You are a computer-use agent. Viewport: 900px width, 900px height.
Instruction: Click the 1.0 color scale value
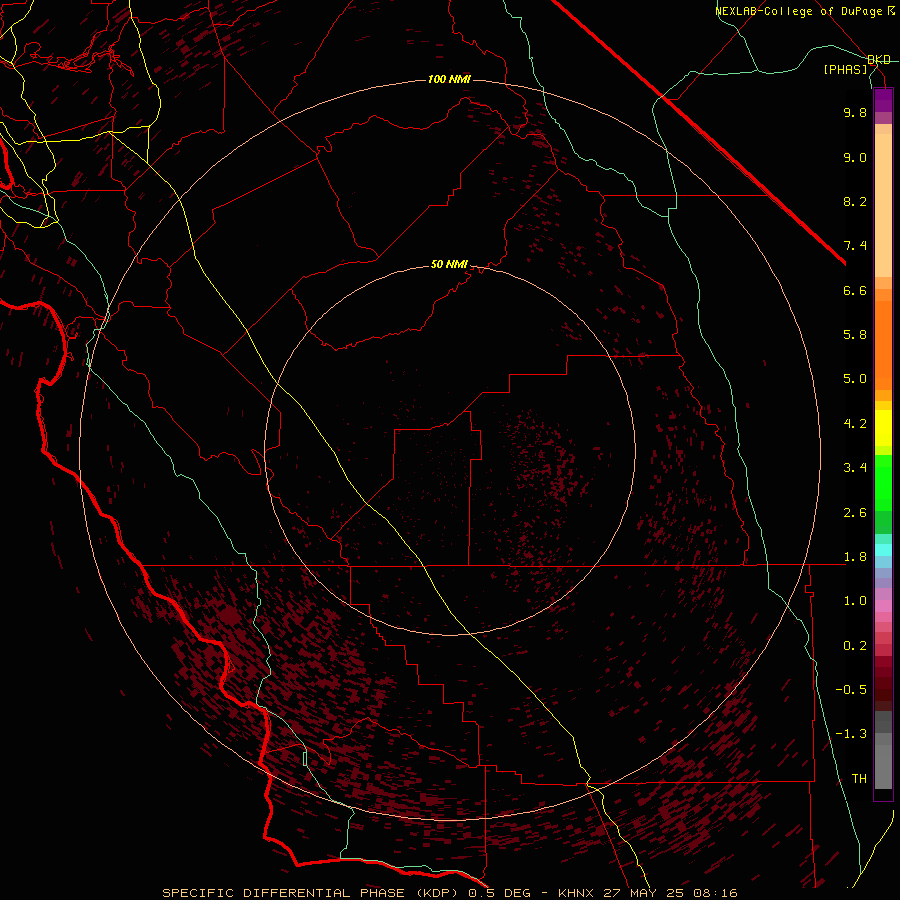tap(855, 601)
